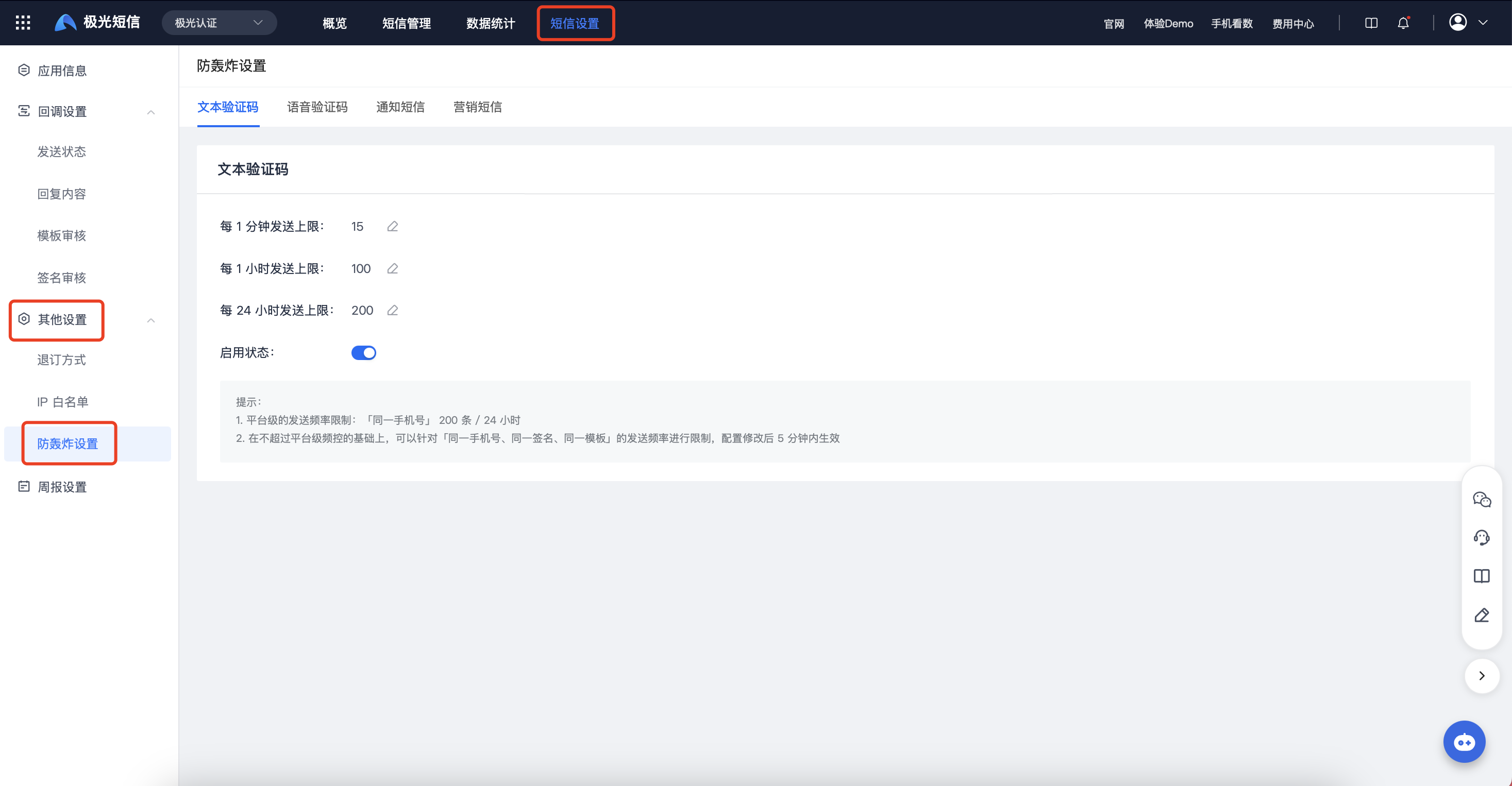This screenshot has height=786, width=1512.
Task: Collapse the 其他设置 section chevron
Action: coord(151,320)
